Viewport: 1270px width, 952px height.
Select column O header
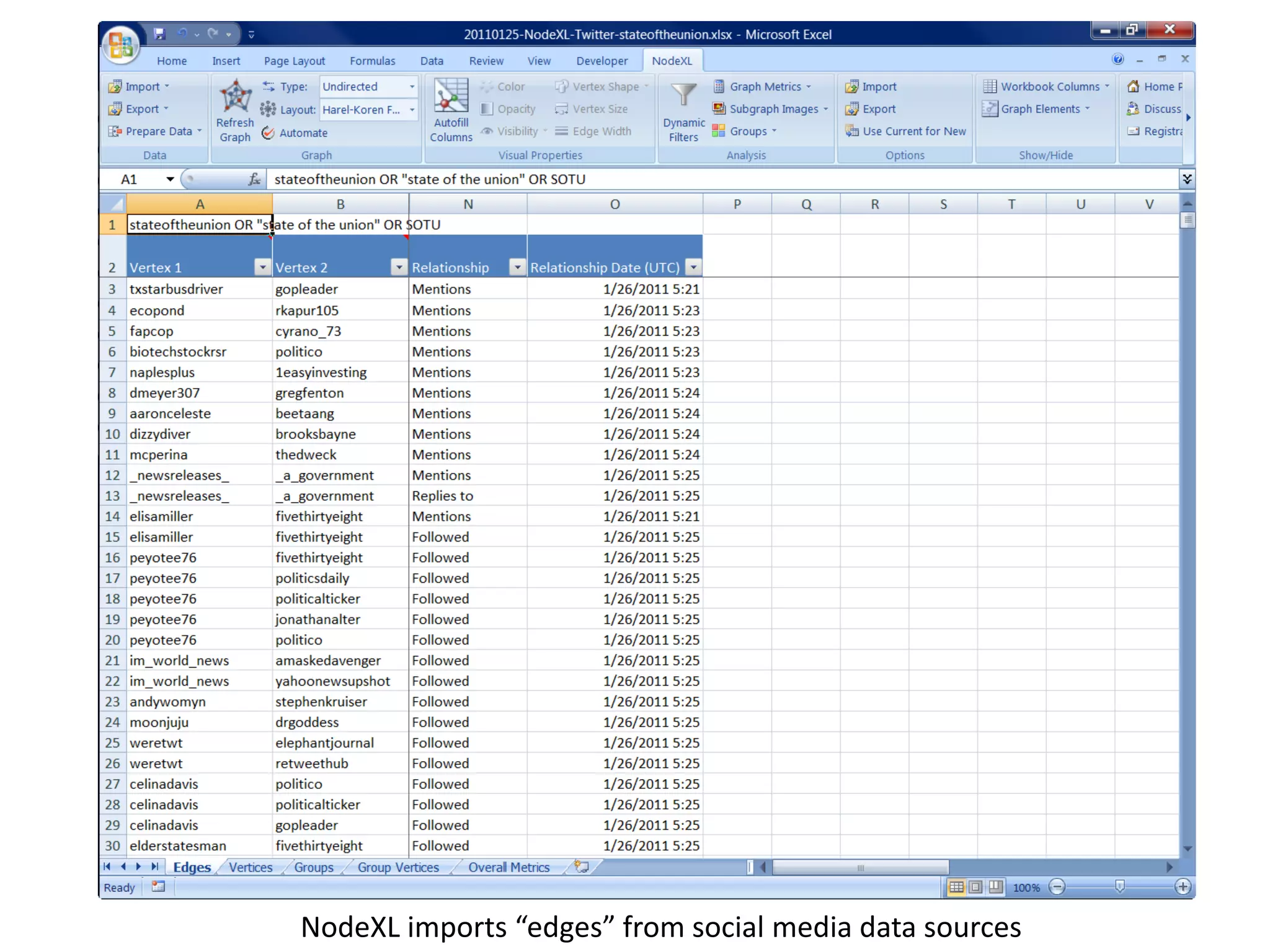[615, 204]
